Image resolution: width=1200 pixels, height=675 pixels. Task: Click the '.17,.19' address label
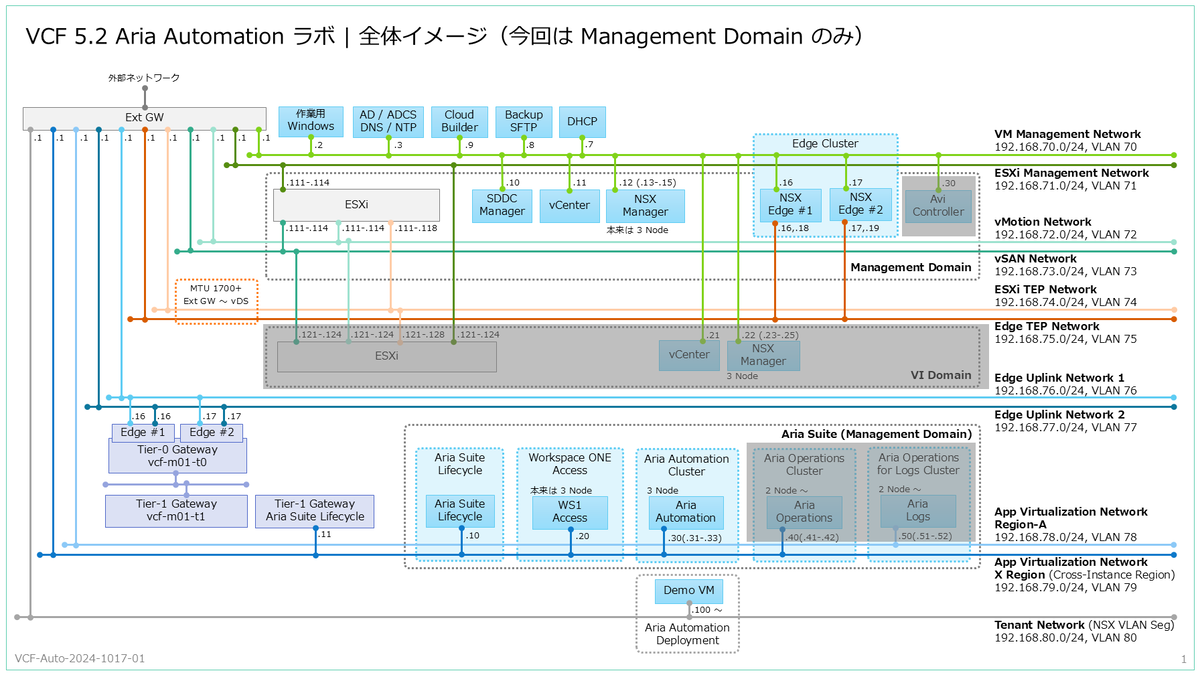pyautogui.click(x=864, y=228)
